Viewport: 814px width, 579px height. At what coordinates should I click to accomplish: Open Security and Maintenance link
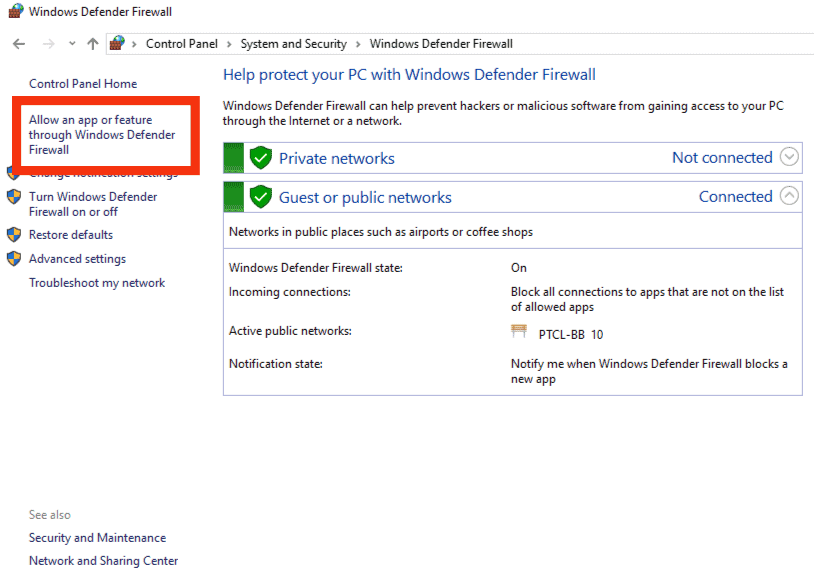98,537
